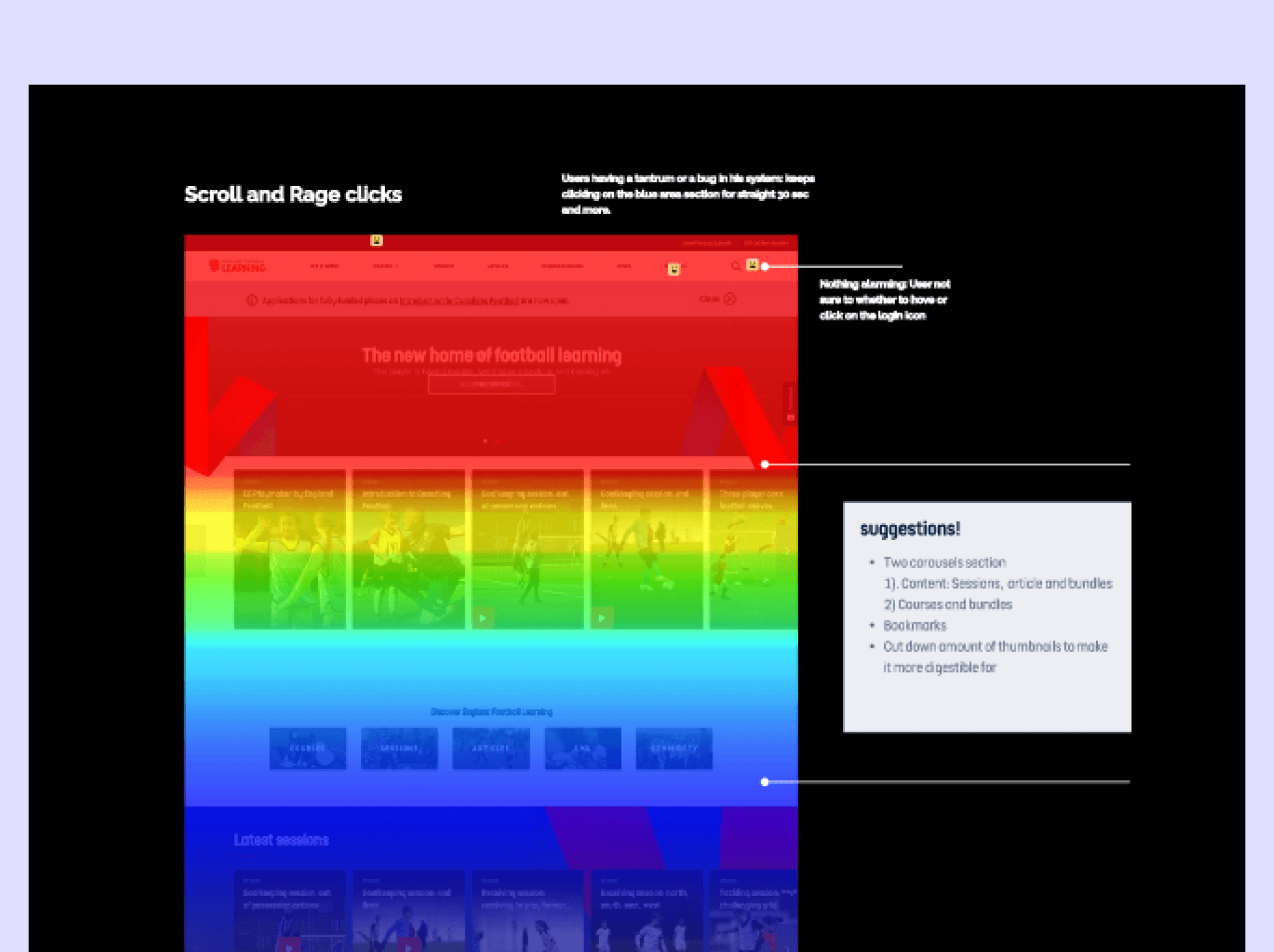Screen dimensions: 1274x952
Task: Play the fourth carousel card video icon
Action: click(602, 618)
